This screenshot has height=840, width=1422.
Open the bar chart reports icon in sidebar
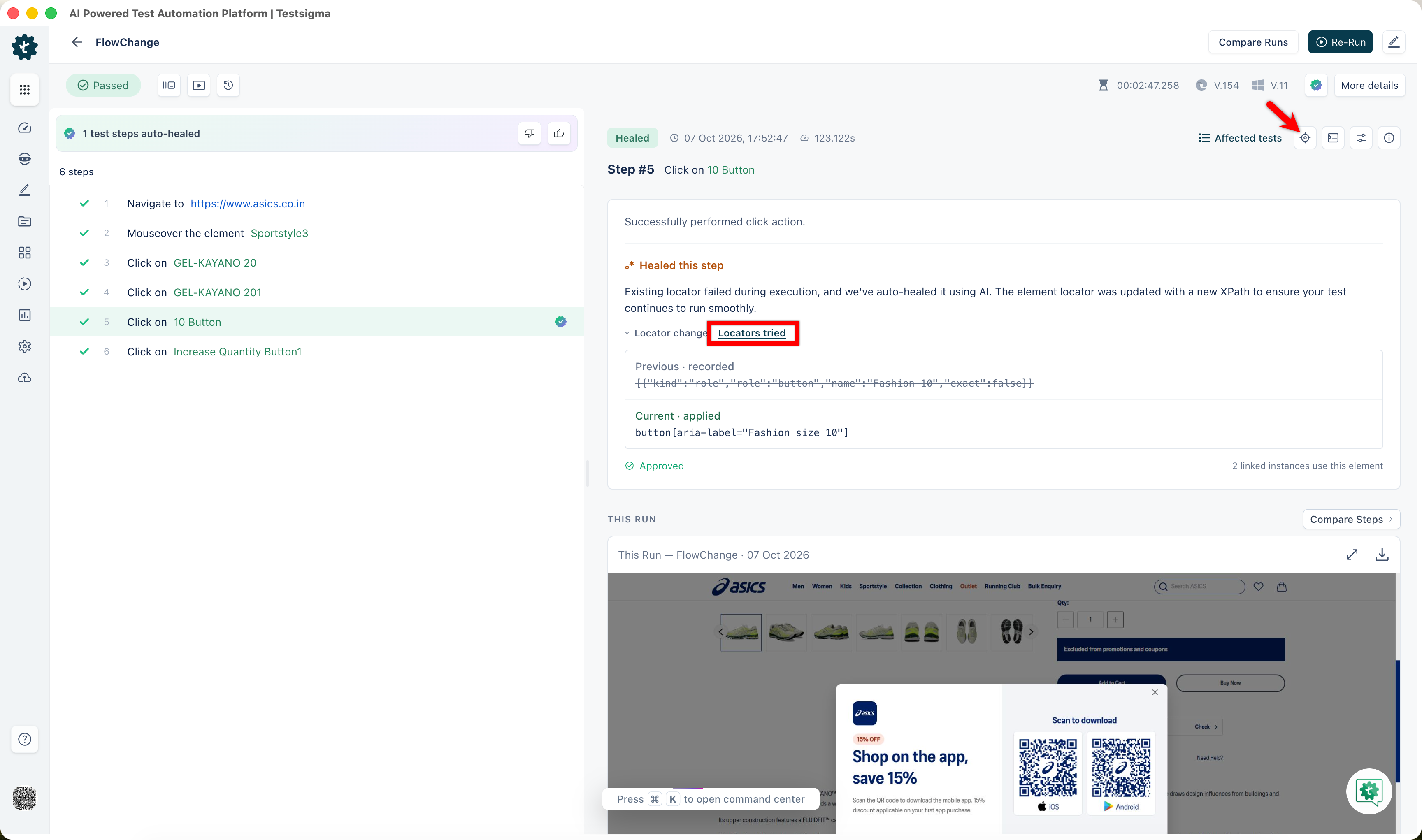pos(24,315)
